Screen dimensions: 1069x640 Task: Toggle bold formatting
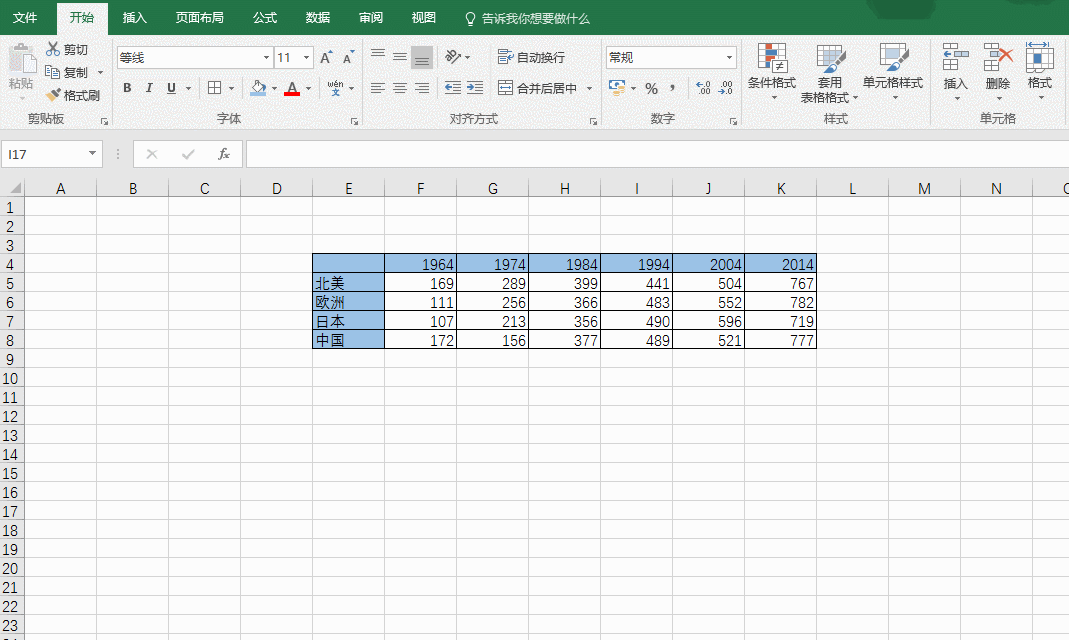[127, 88]
